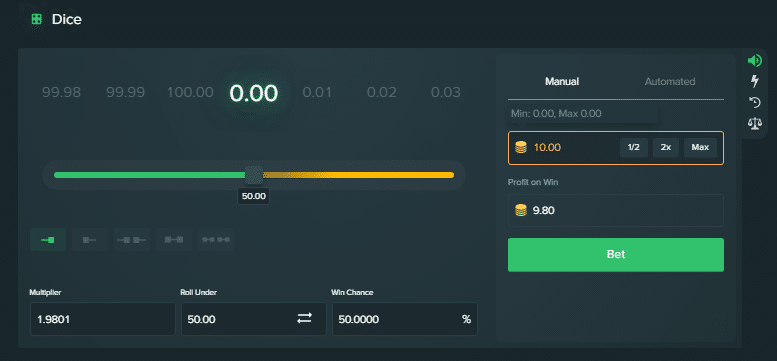The height and width of the screenshot is (361, 777).
Task: Click the coin icon in bet amount field
Action: pyautogui.click(x=521, y=147)
